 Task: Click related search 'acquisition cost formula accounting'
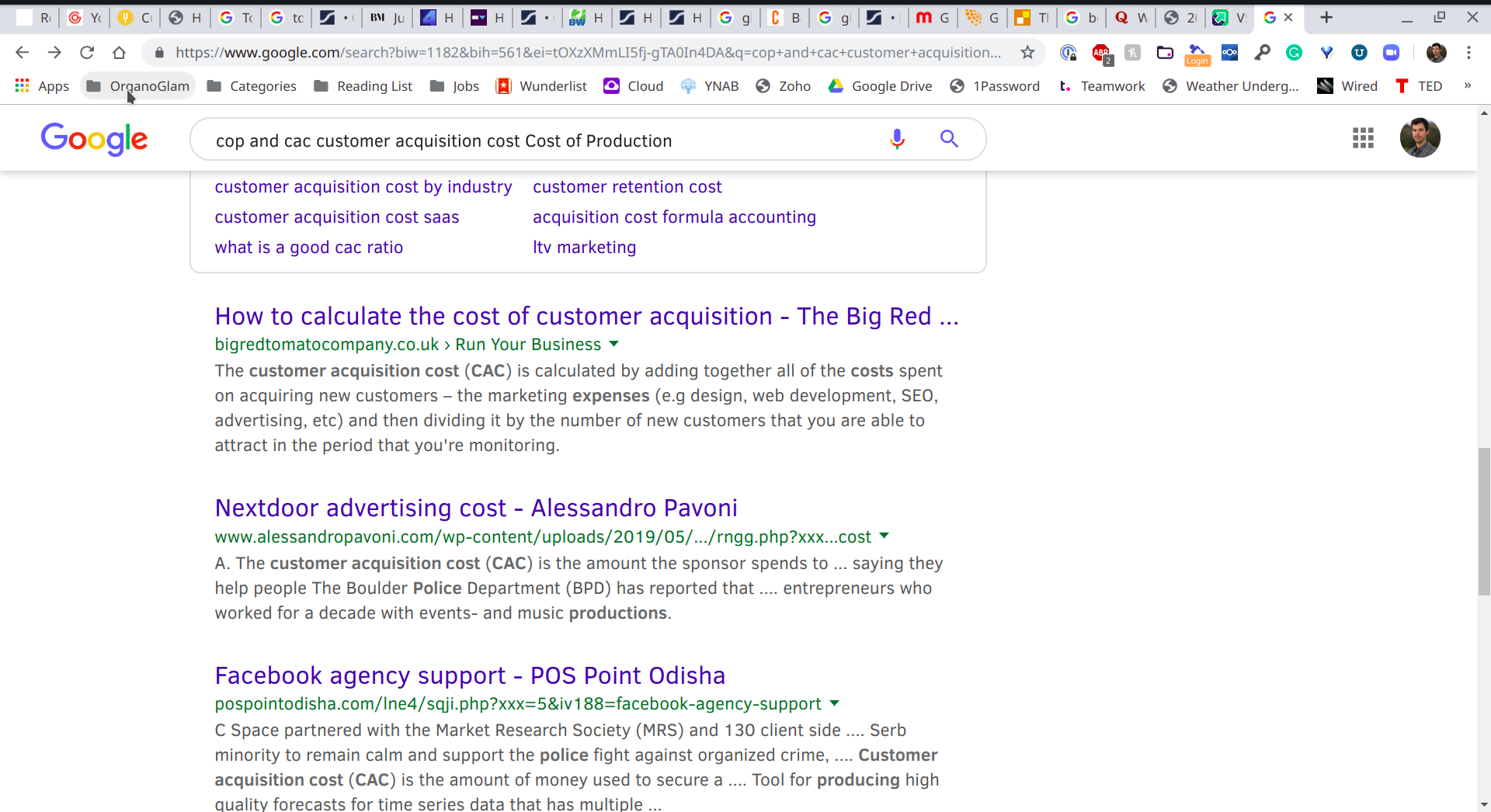tap(674, 217)
